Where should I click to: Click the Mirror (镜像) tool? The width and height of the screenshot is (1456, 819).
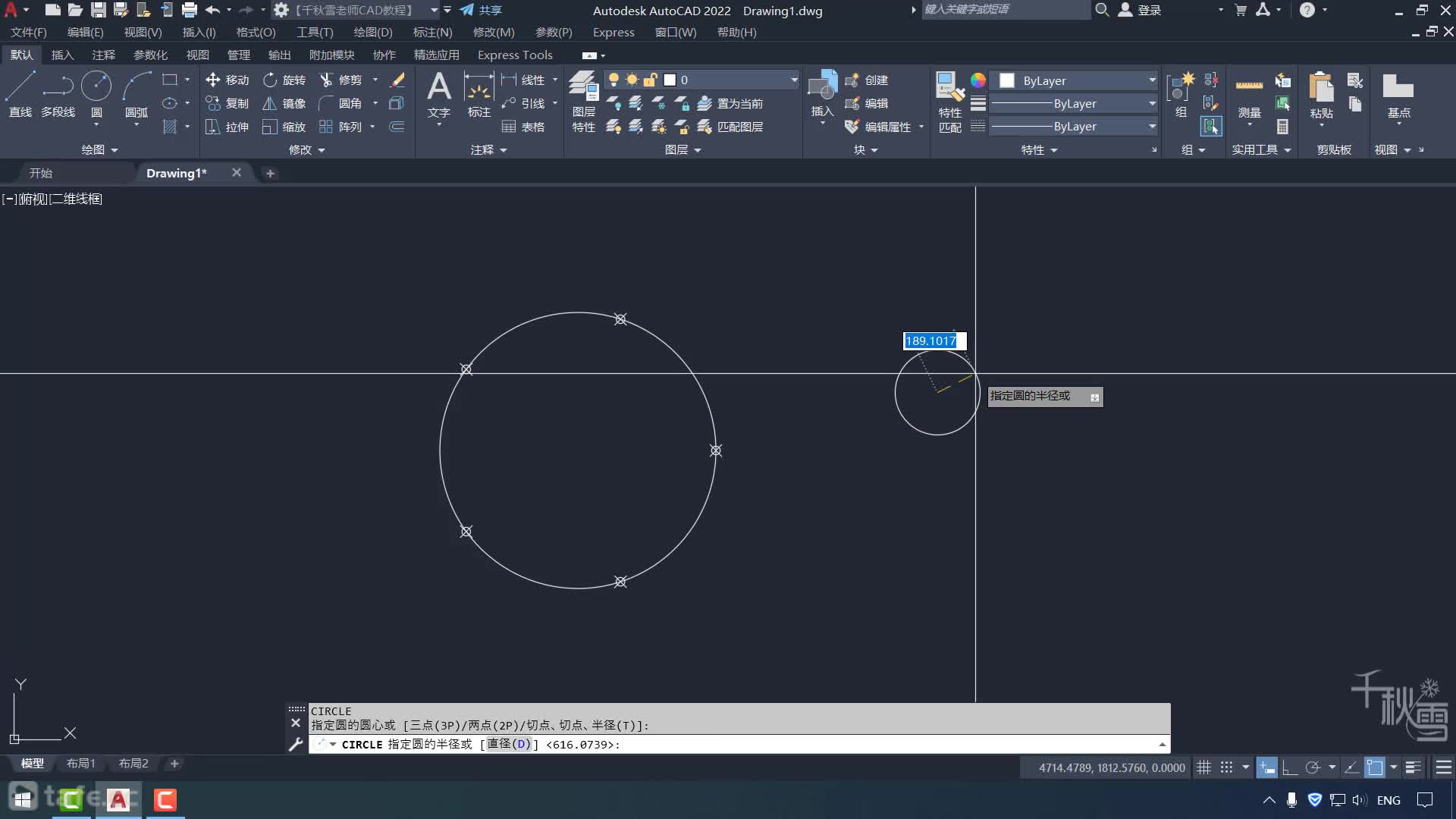284,103
